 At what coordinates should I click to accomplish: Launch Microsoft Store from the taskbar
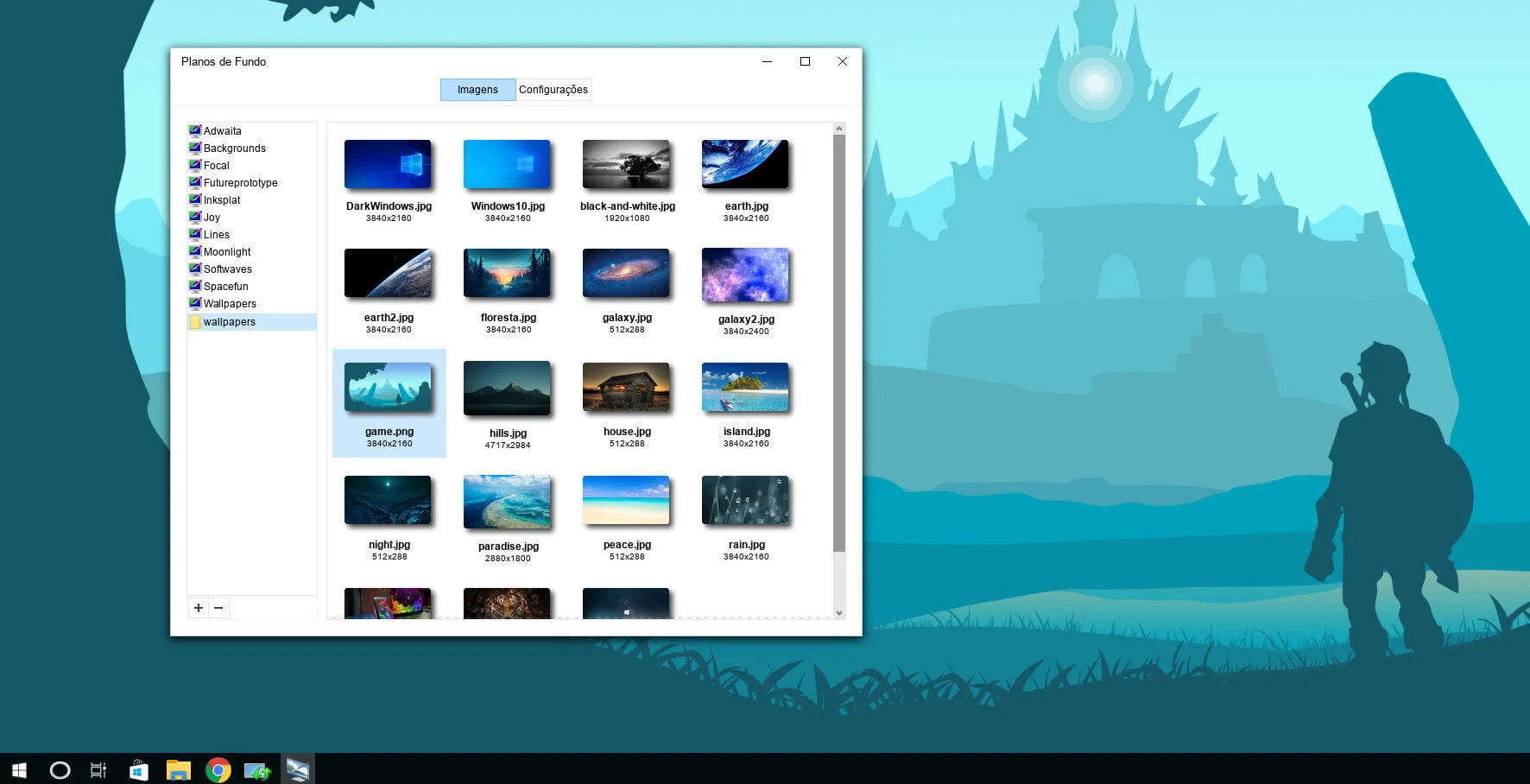138,769
